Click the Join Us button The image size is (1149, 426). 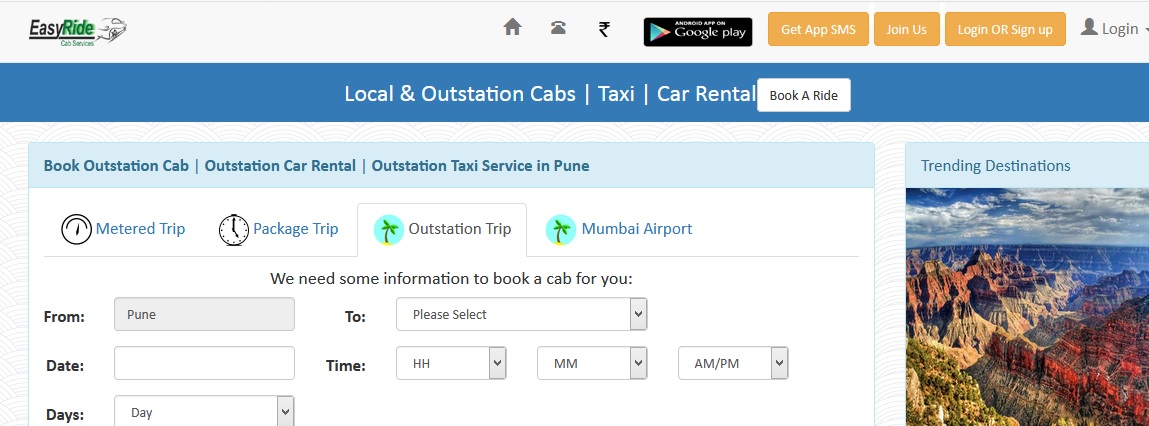click(x=906, y=29)
